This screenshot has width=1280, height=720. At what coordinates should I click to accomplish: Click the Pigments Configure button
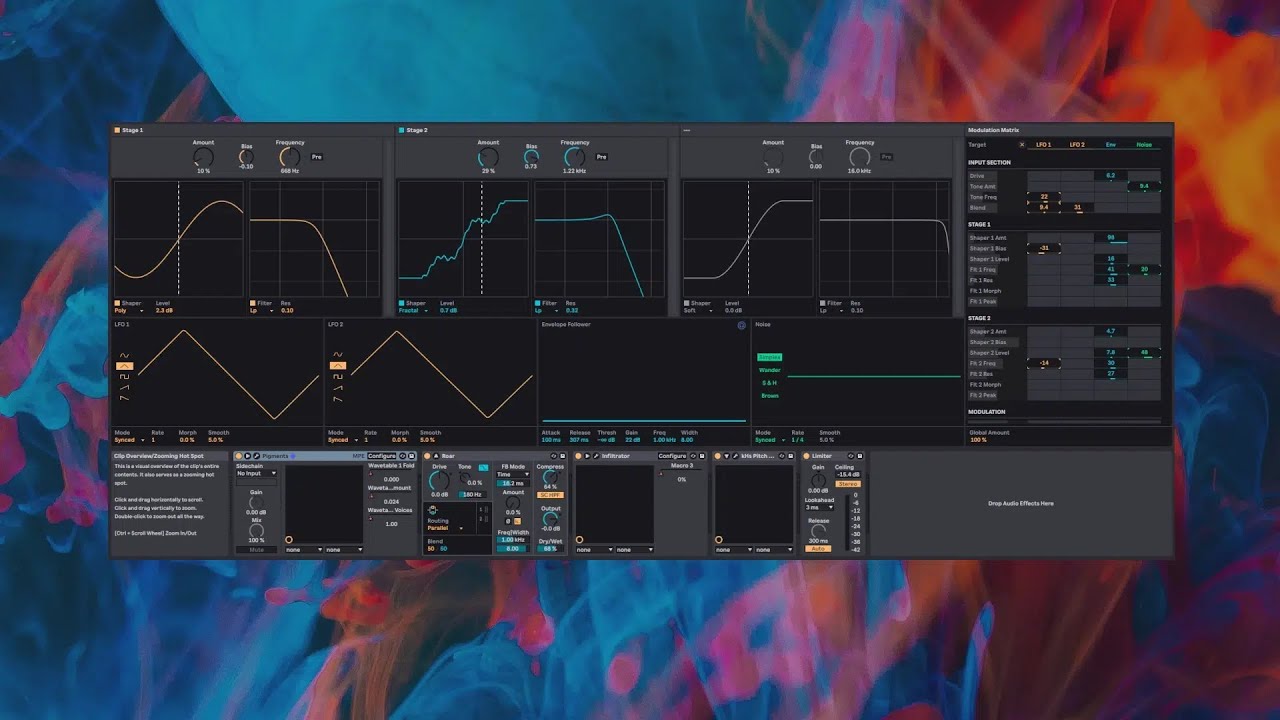382,456
